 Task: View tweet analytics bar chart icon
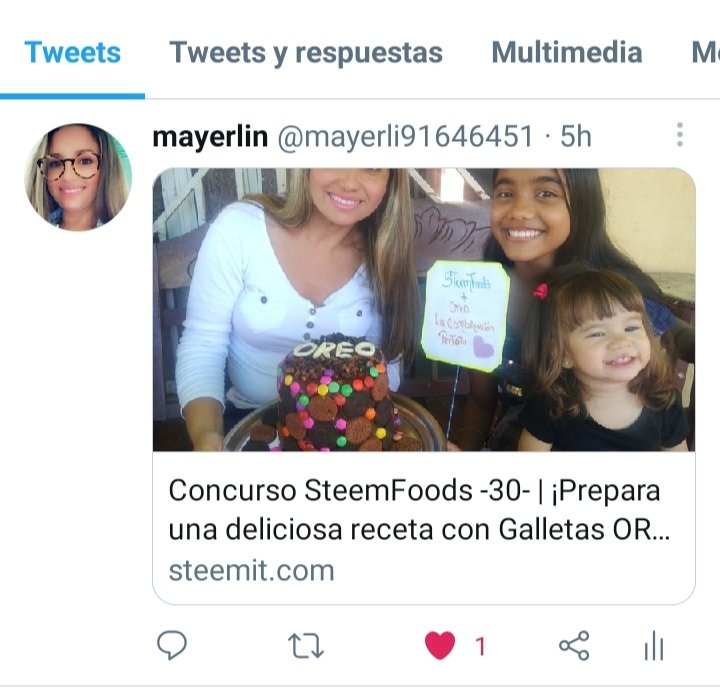pos(654,645)
